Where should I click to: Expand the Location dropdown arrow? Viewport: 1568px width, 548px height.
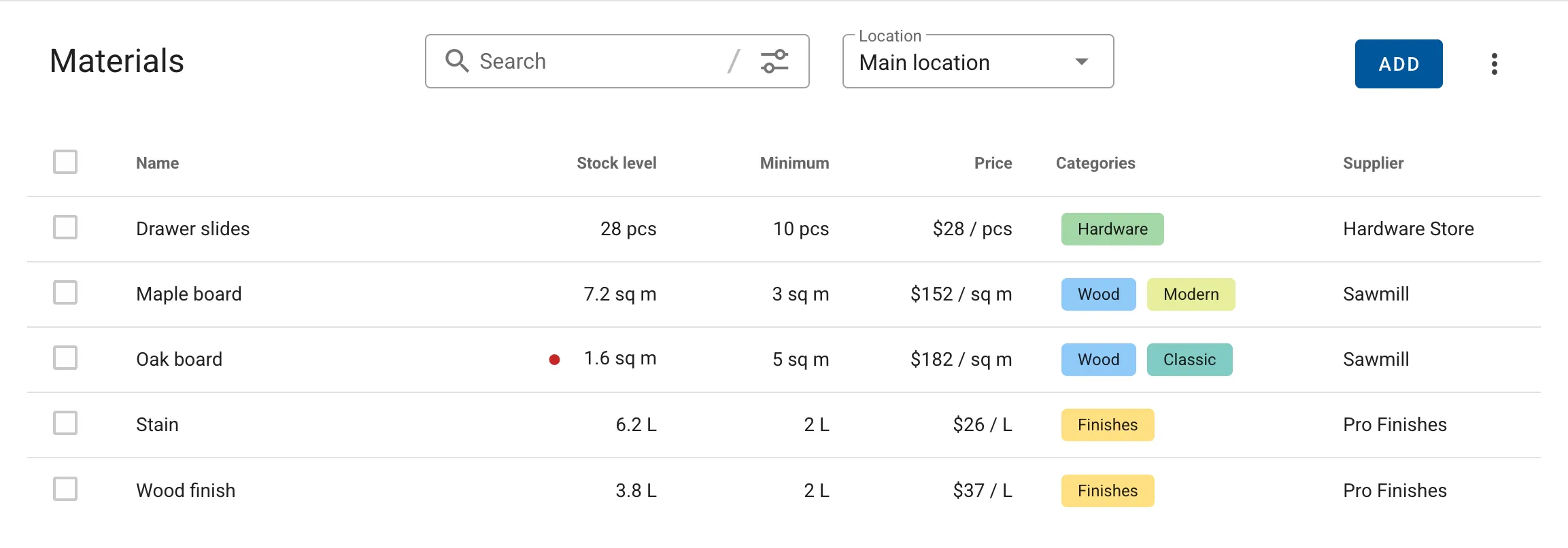(1081, 62)
